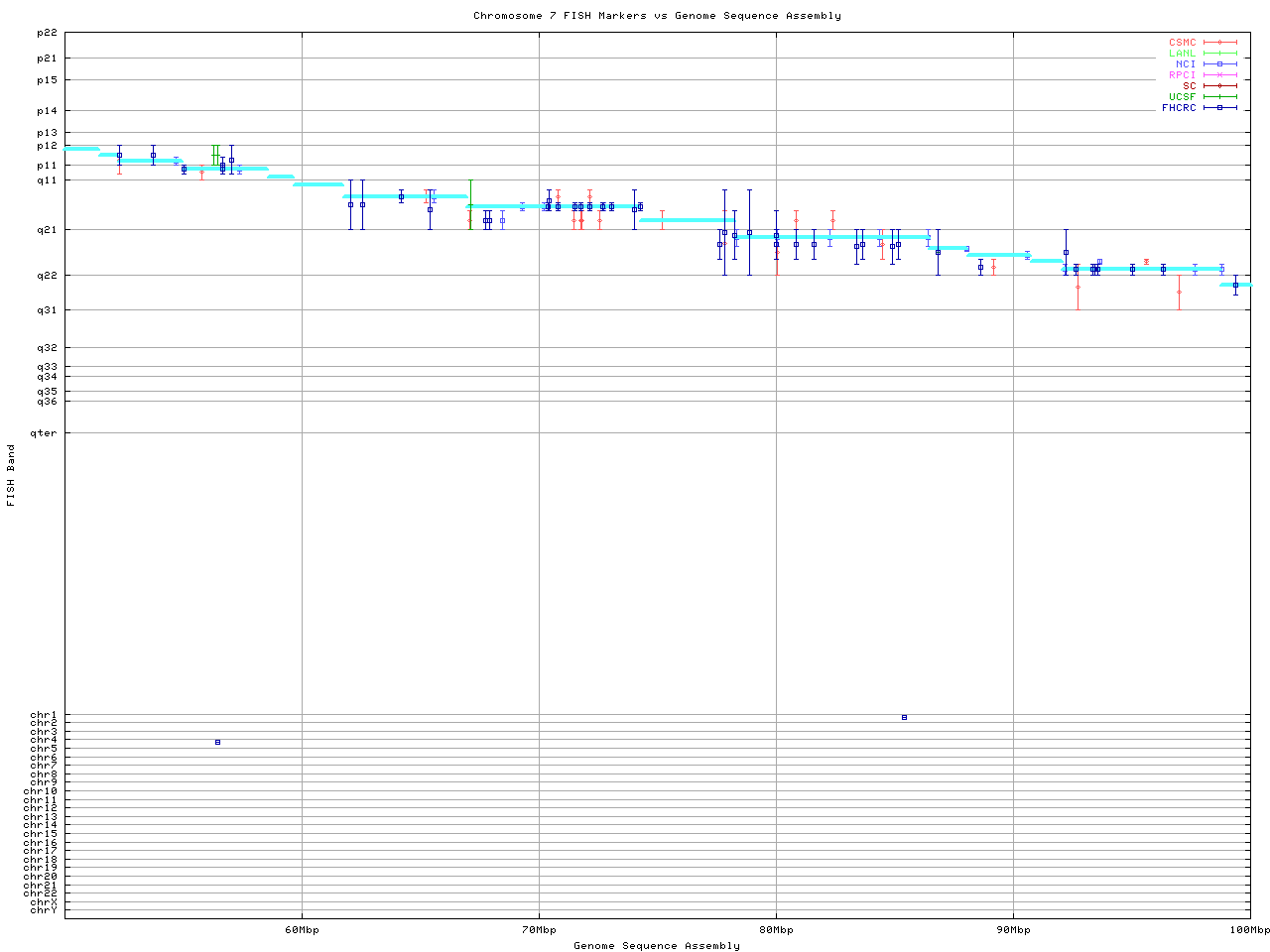Click the LANL green legend line
Viewport: 1270px width, 952px height.
pyautogui.click(x=1219, y=54)
